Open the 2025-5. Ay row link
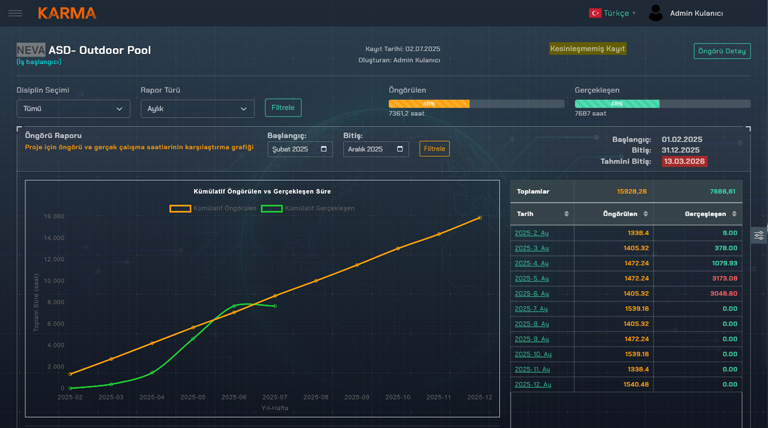 pos(531,279)
